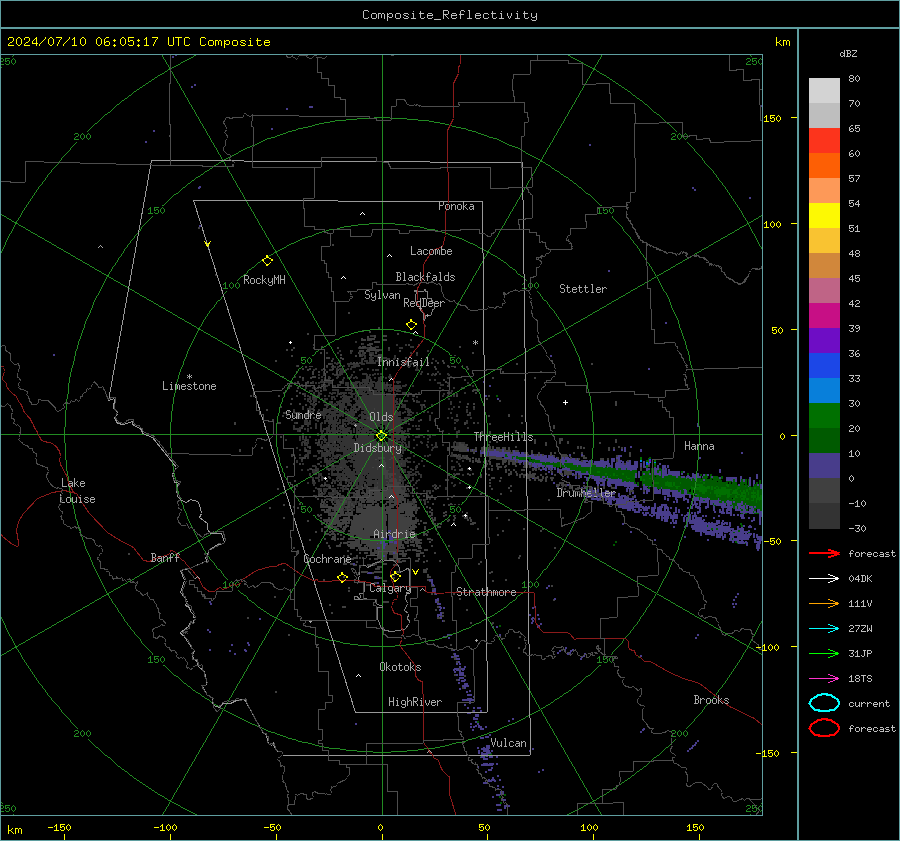Click the Olds town label
This screenshot has width=900, height=841.
click(381, 417)
